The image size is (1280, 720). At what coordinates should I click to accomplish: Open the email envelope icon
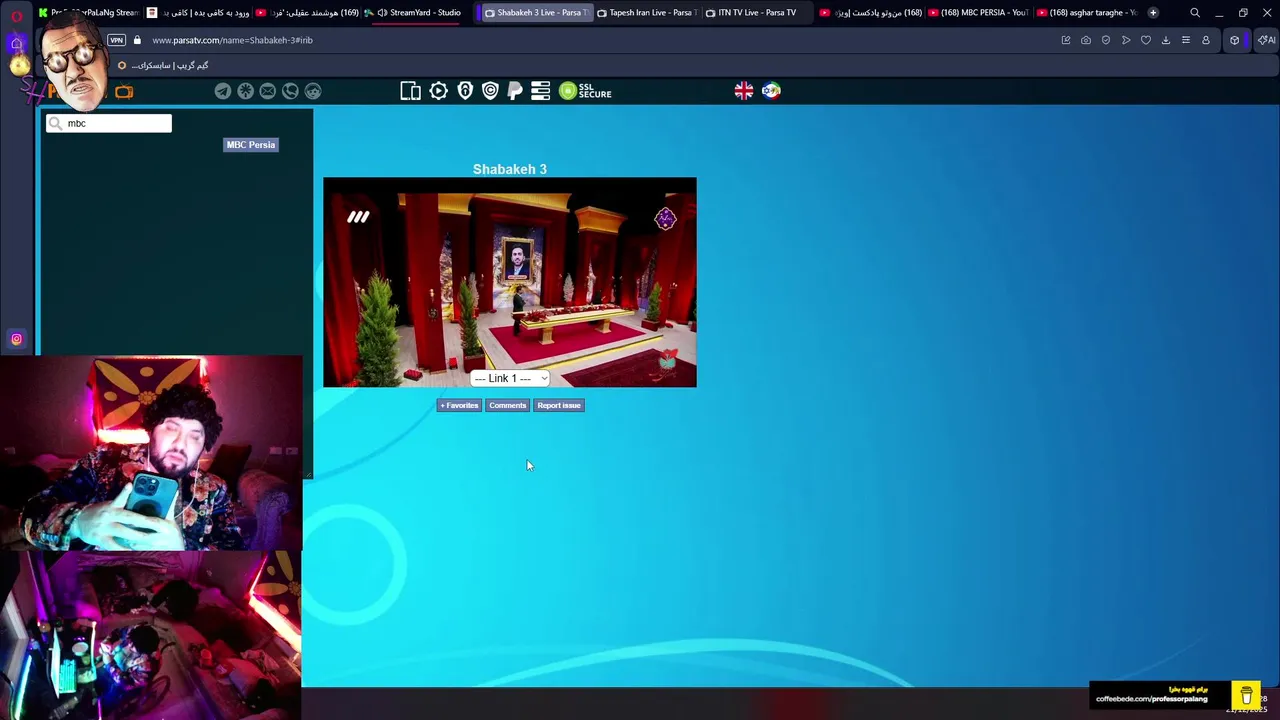click(268, 91)
